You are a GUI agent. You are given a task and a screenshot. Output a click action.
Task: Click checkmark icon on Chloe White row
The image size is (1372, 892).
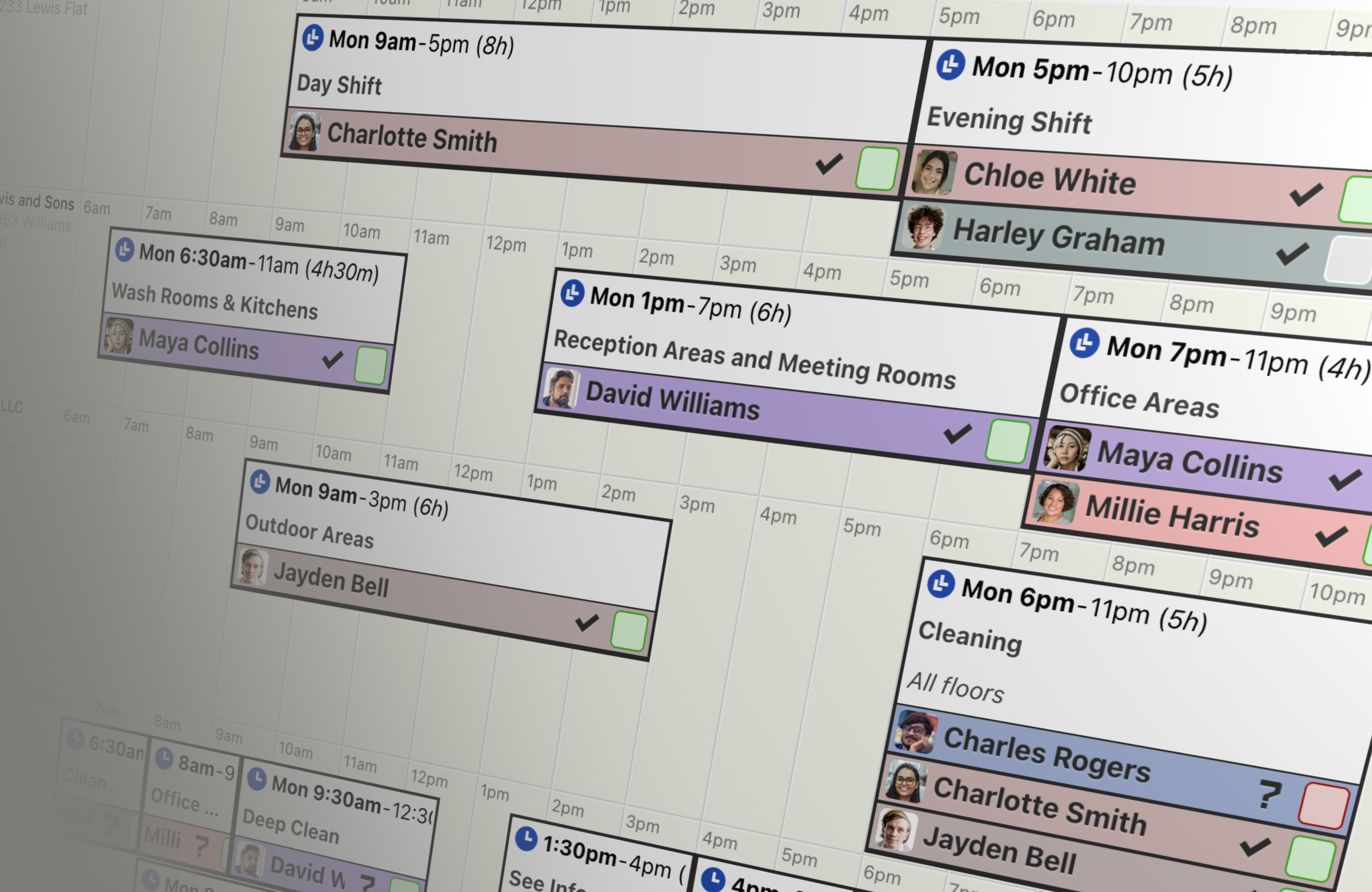(1306, 194)
